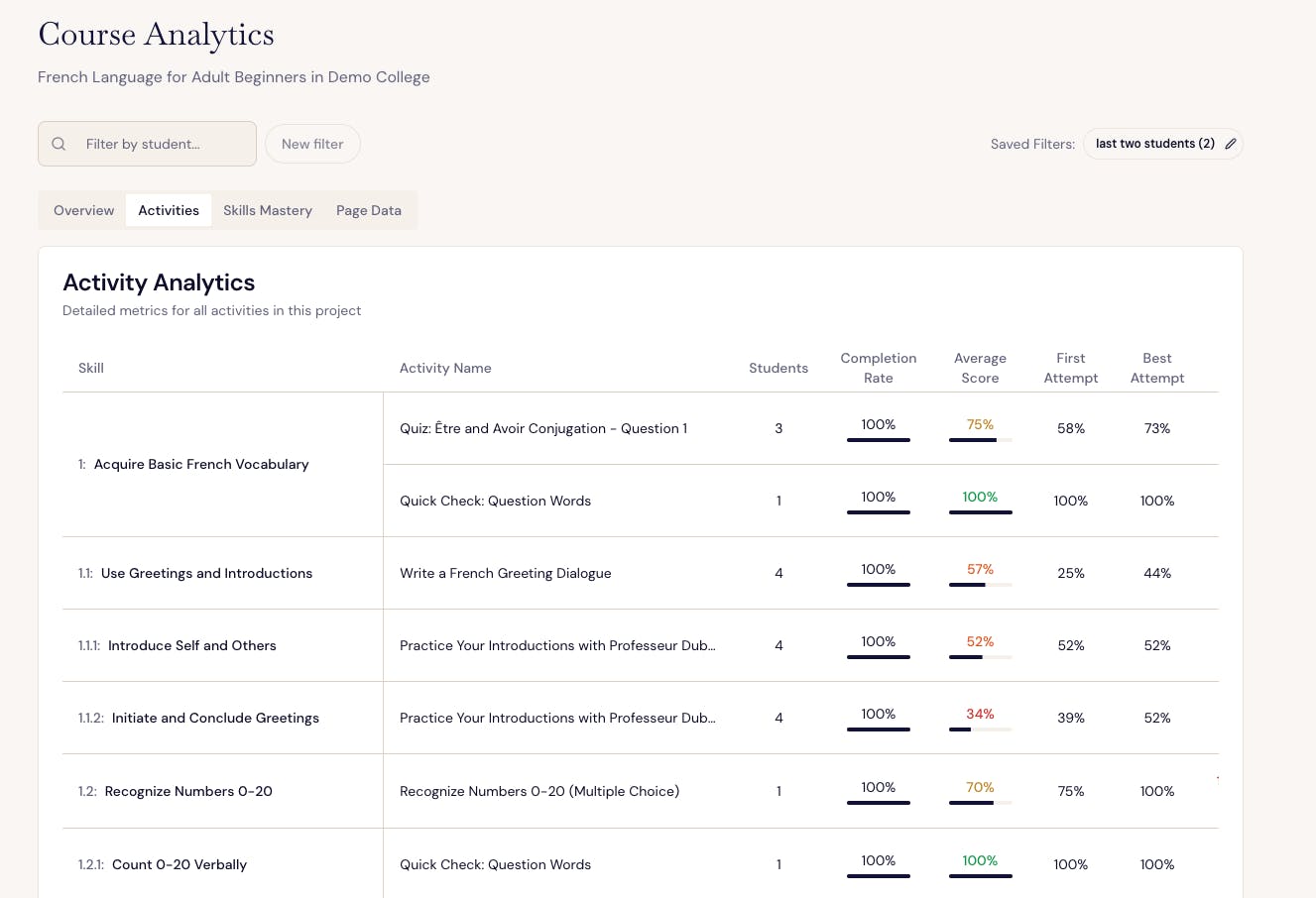Viewport: 1316px width, 898px height.
Task: Click the First Attempt column header
Action: (x=1070, y=368)
